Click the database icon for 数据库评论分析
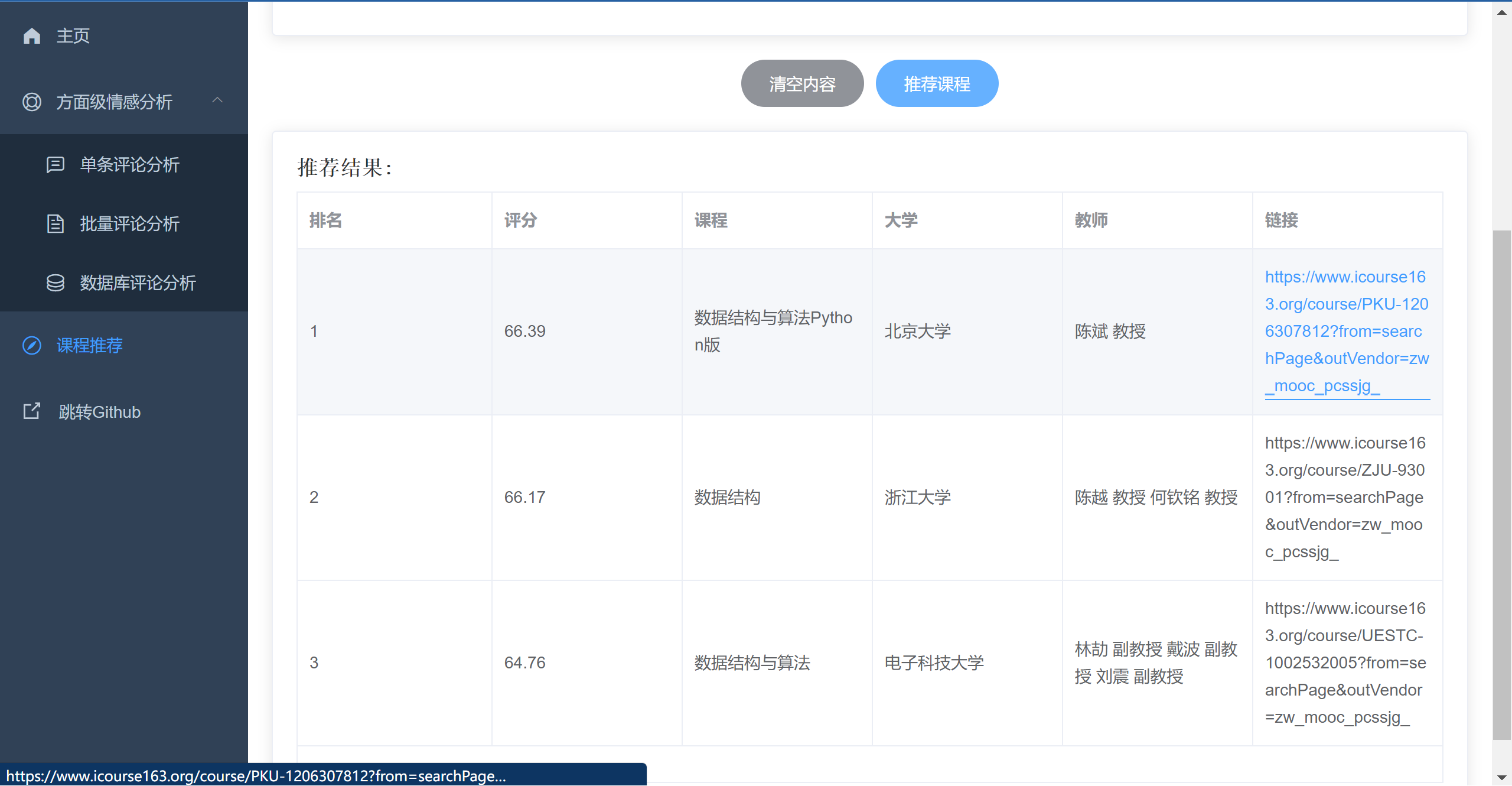The height and width of the screenshot is (786, 1512). click(x=56, y=283)
